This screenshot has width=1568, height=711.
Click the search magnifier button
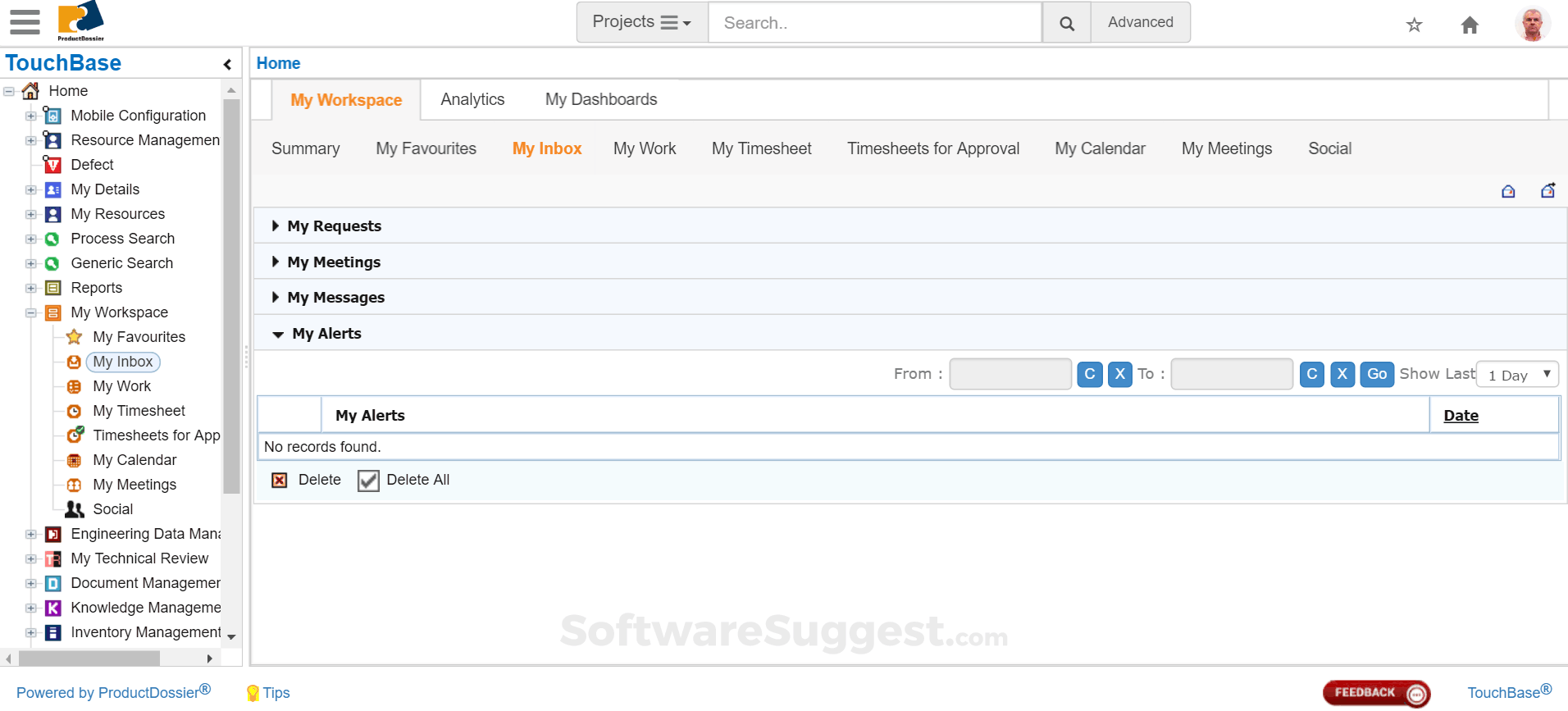click(x=1066, y=23)
